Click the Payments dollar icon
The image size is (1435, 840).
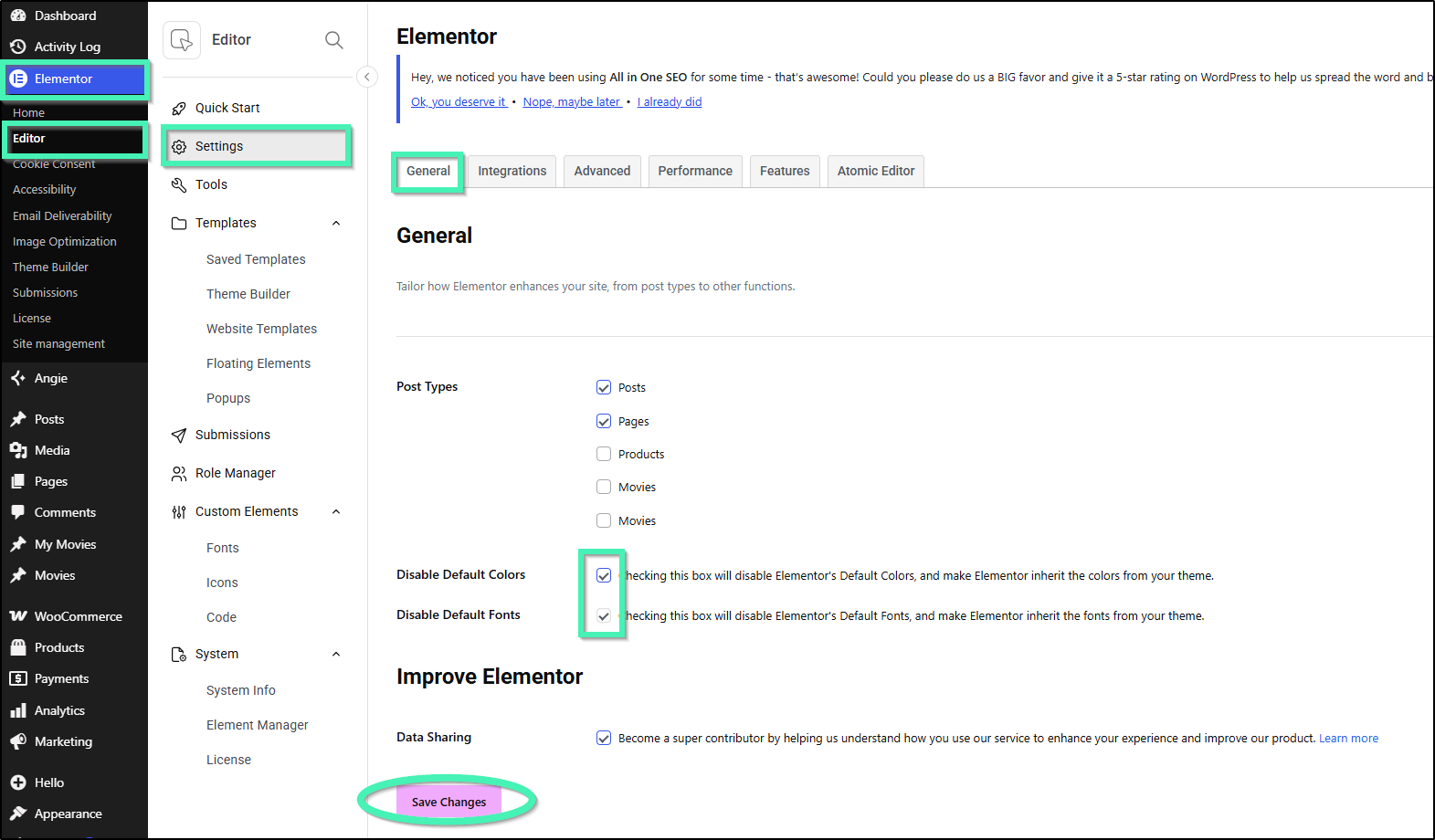click(18, 678)
